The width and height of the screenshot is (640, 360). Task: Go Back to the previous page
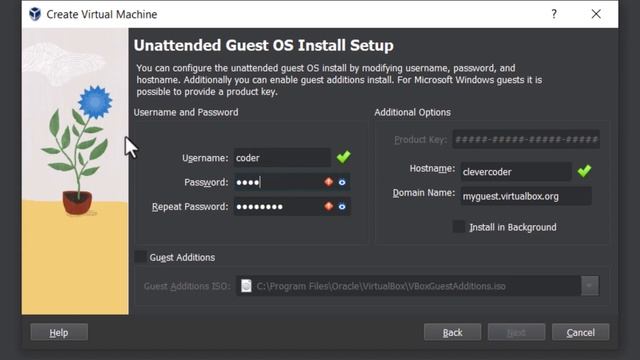click(452, 332)
